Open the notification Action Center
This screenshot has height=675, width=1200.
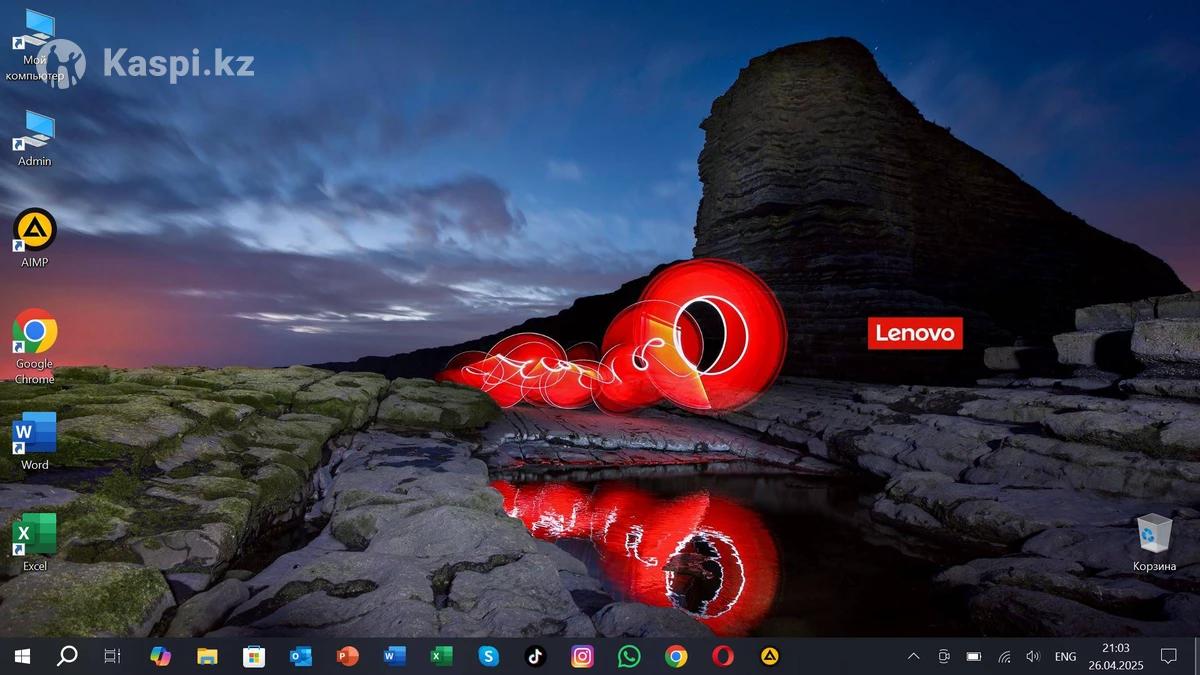[x=1168, y=656]
